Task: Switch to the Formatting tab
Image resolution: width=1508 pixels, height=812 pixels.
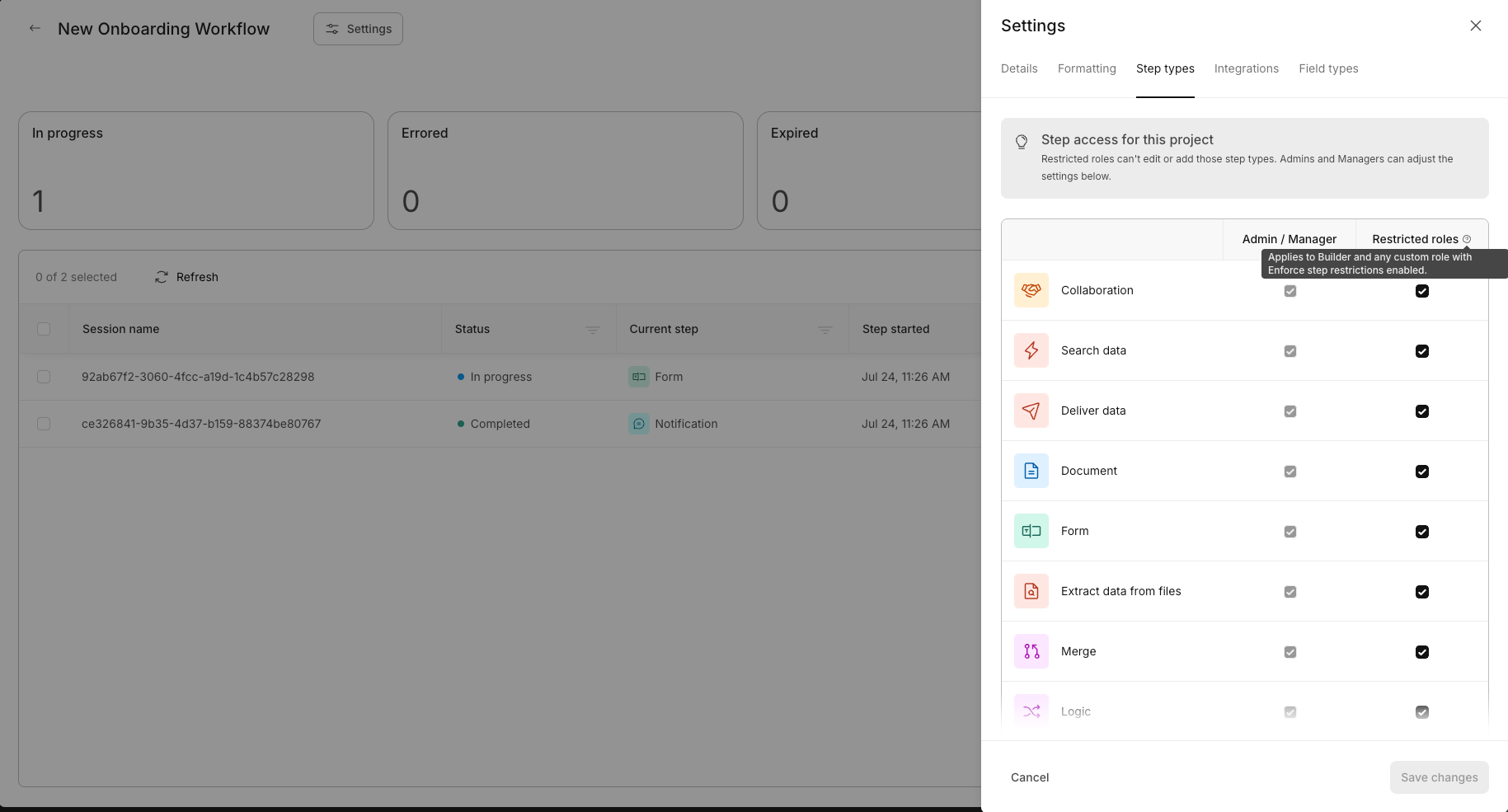Action: (1087, 68)
